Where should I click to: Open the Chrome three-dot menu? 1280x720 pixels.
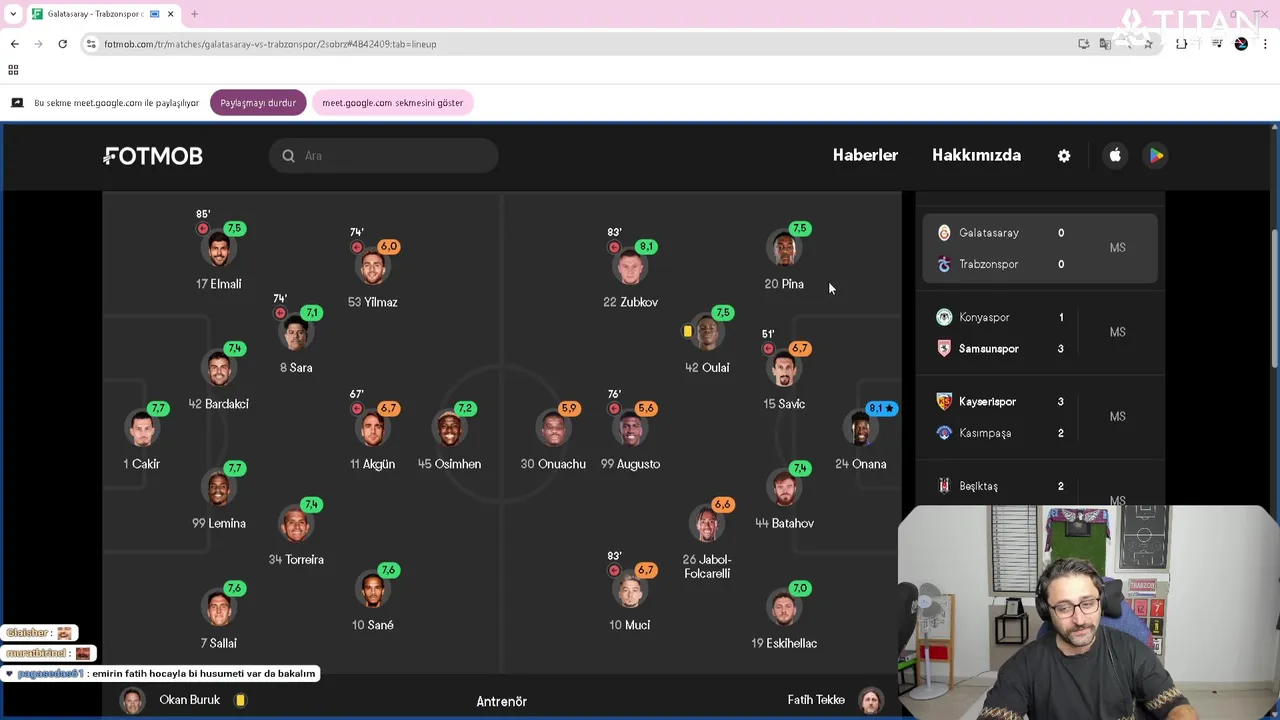(x=1265, y=44)
